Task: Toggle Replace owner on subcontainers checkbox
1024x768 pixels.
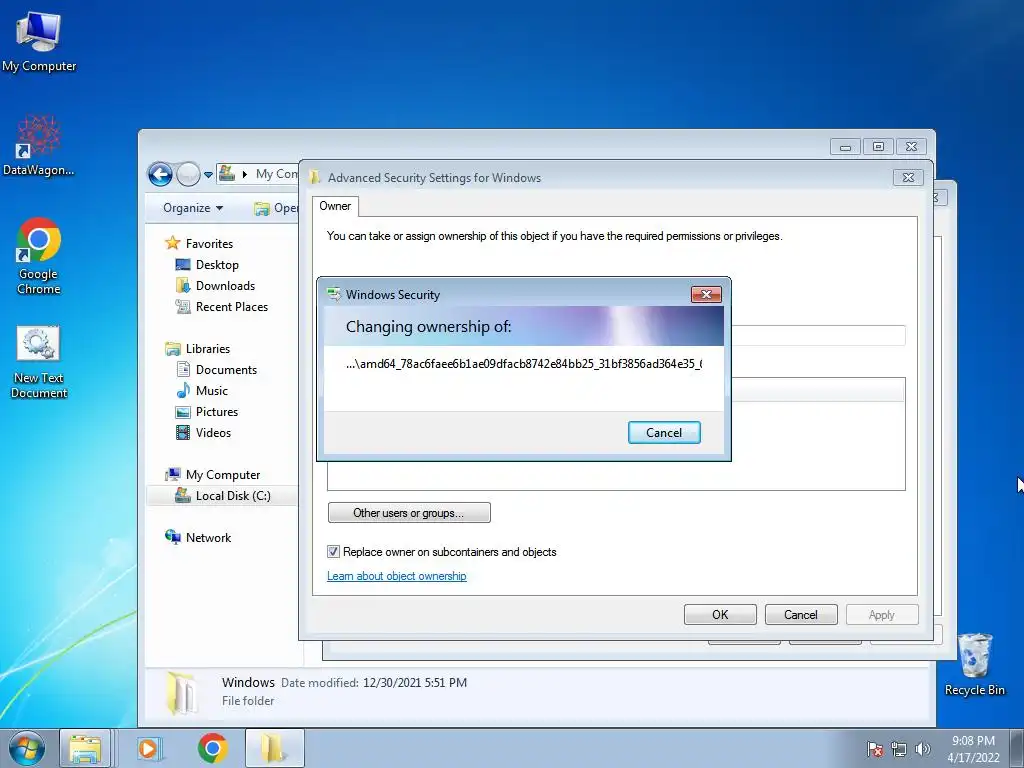Action: click(333, 552)
